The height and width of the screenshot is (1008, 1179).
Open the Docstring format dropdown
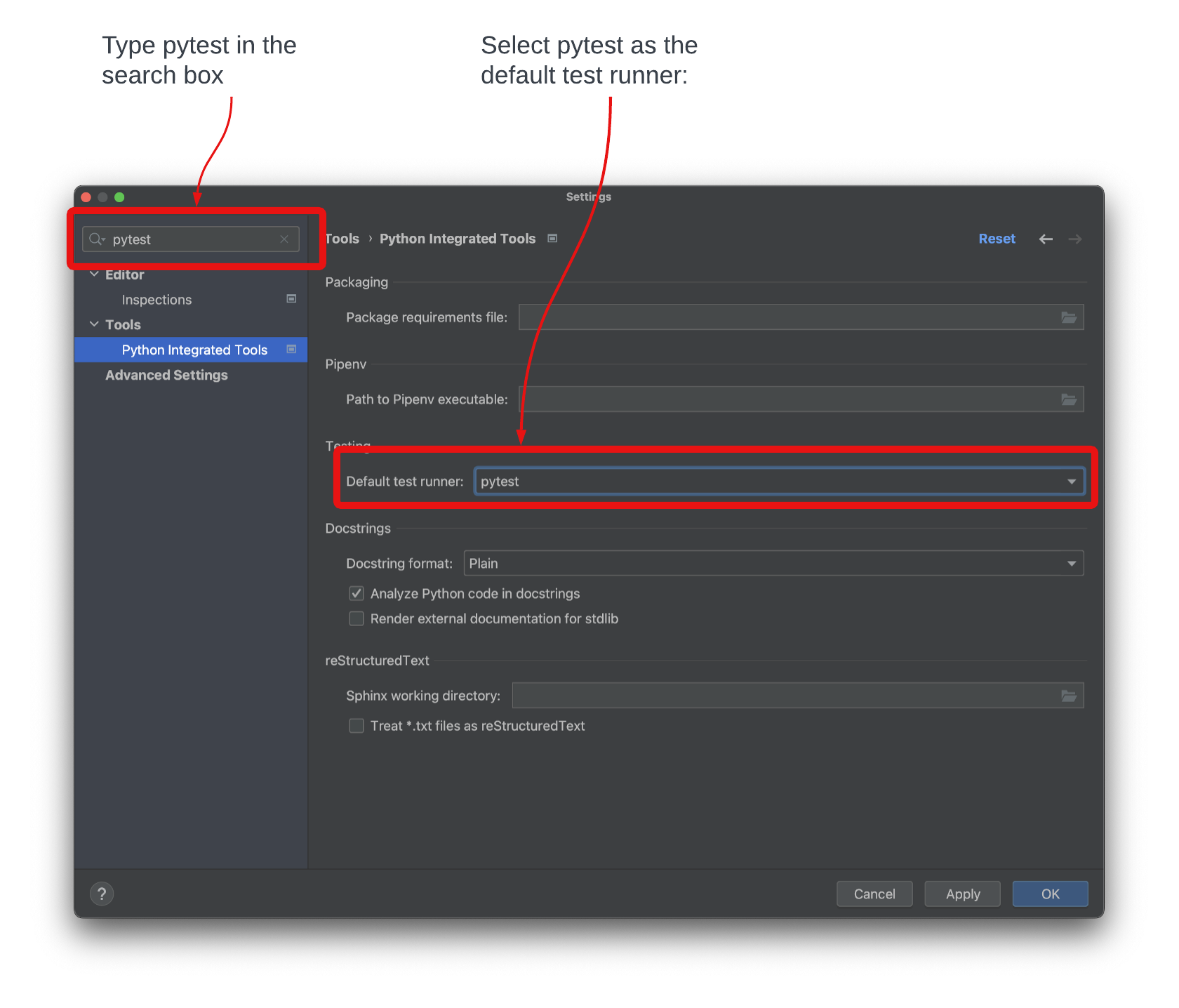pyautogui.click(x=1071, y=563)
